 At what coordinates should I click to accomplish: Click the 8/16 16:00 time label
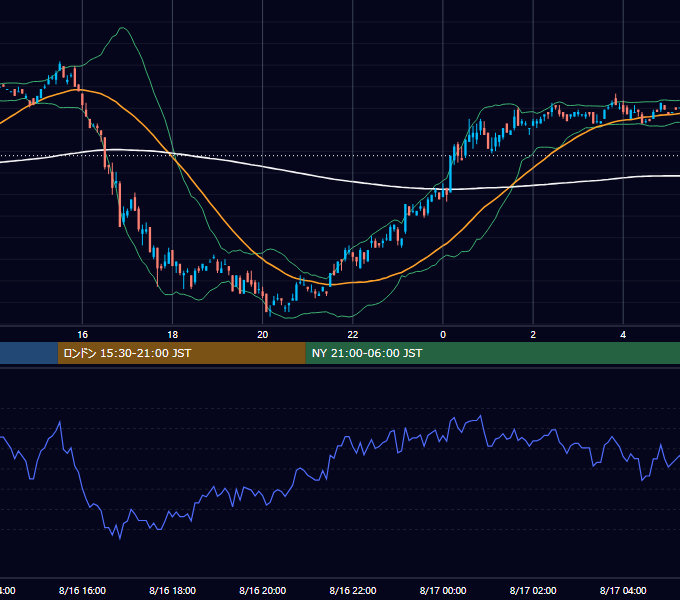click(x=82, y=590)
